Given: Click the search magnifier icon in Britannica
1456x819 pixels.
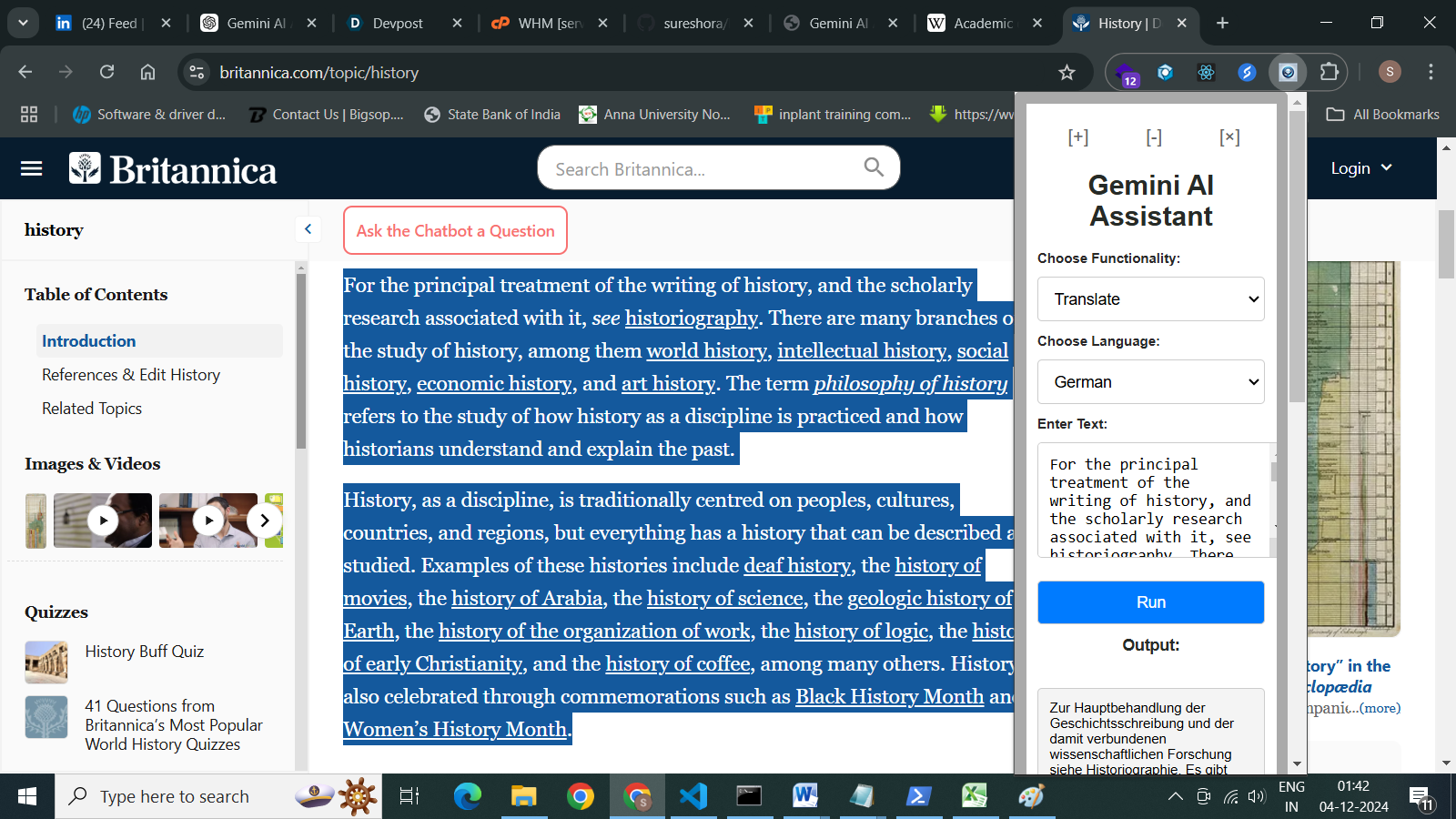Looking at the screenshot, I should [874, 167].
